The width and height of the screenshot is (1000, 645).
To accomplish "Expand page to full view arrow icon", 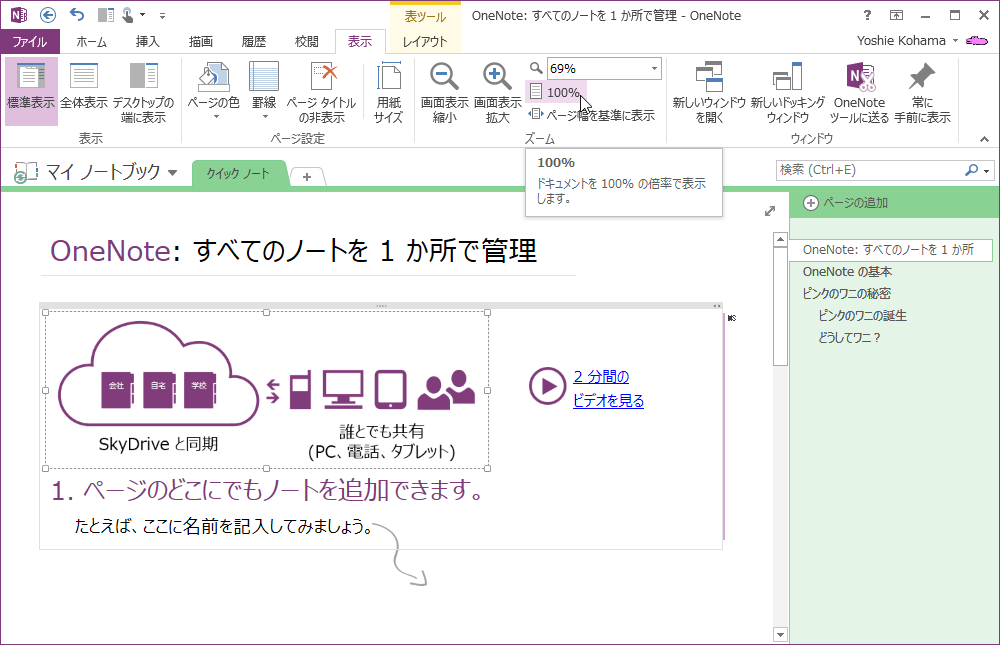I will 770,211.
